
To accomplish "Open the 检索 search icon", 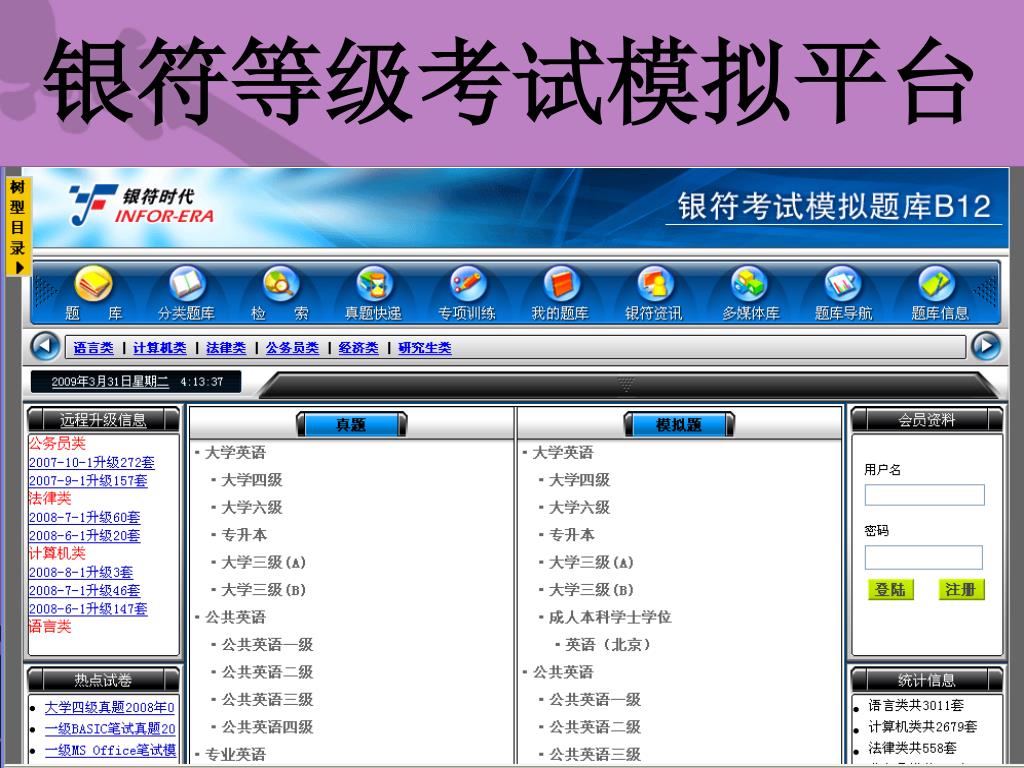I will pos(281,284).
